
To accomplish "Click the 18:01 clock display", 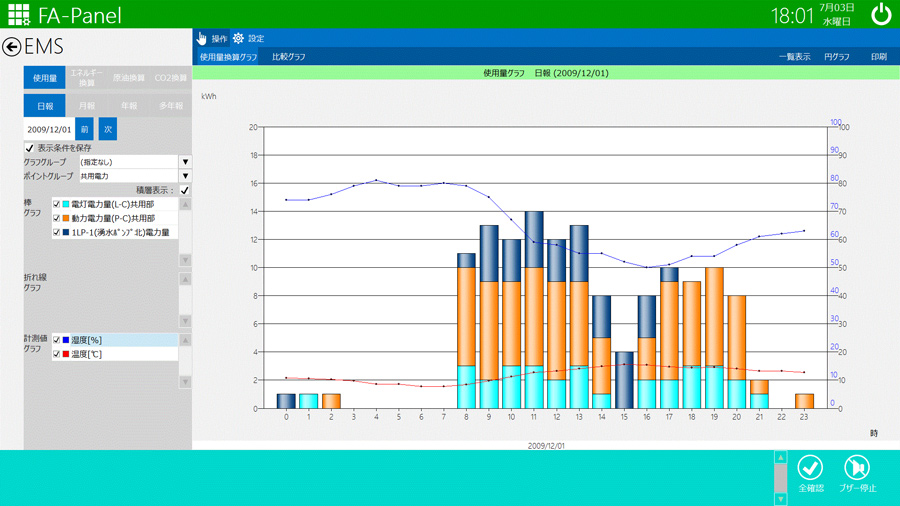I will pyautogui.click(x=792, y=15).
